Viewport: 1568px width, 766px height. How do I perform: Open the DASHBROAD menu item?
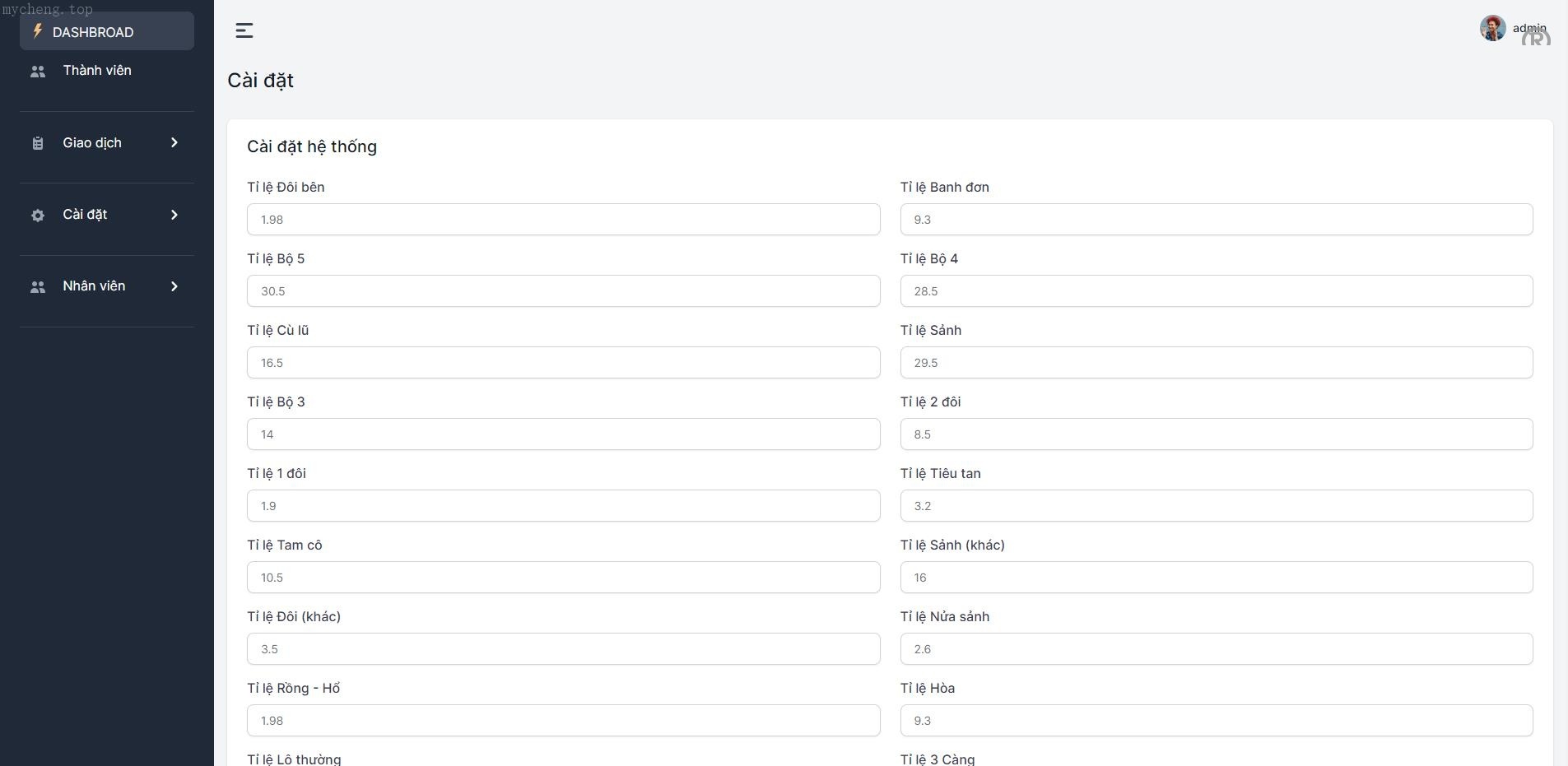coord(92,32)
